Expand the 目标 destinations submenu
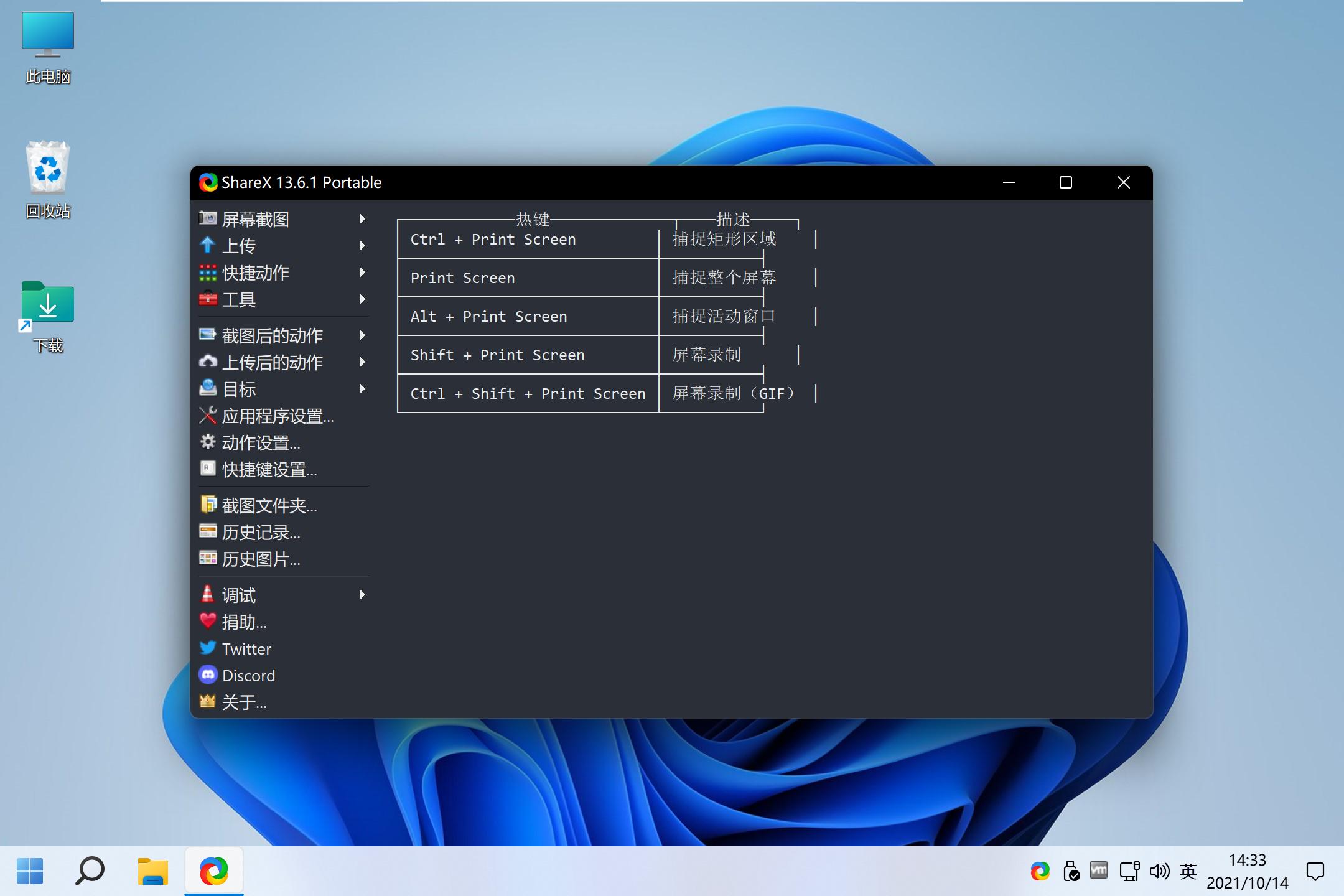 click(363, 388)
